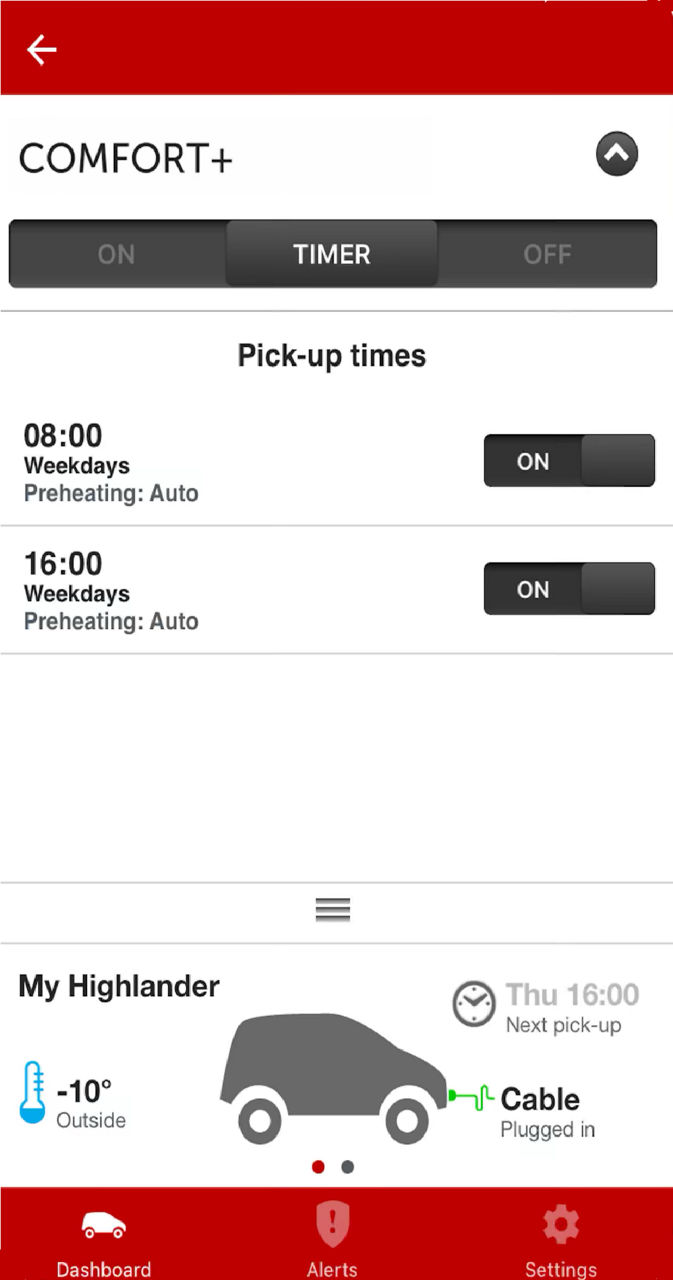Select the ON climate mode
The width and height of the screenshot is (673, 1280).
[117, 254]
